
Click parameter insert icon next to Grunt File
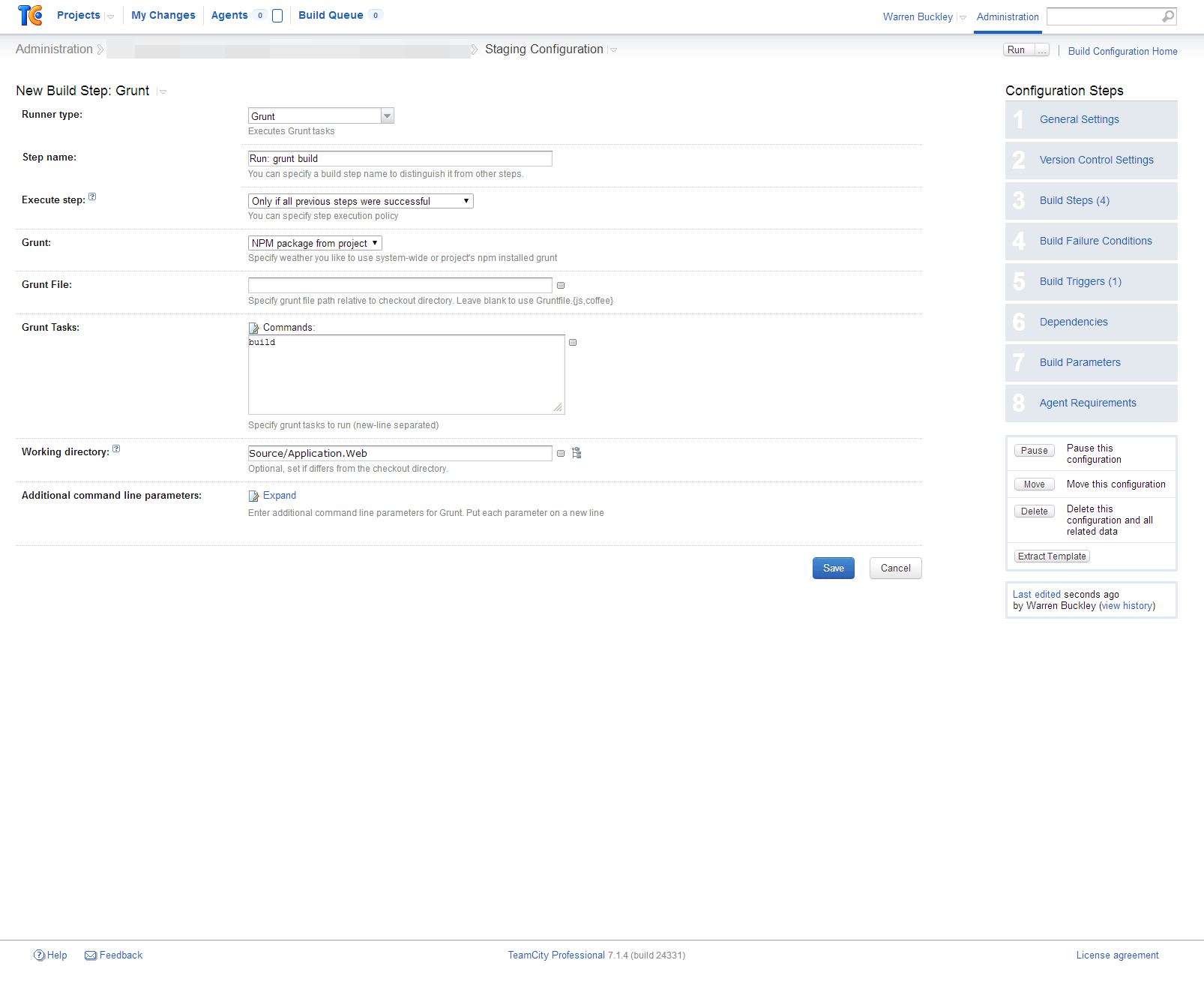click(561, 286)
